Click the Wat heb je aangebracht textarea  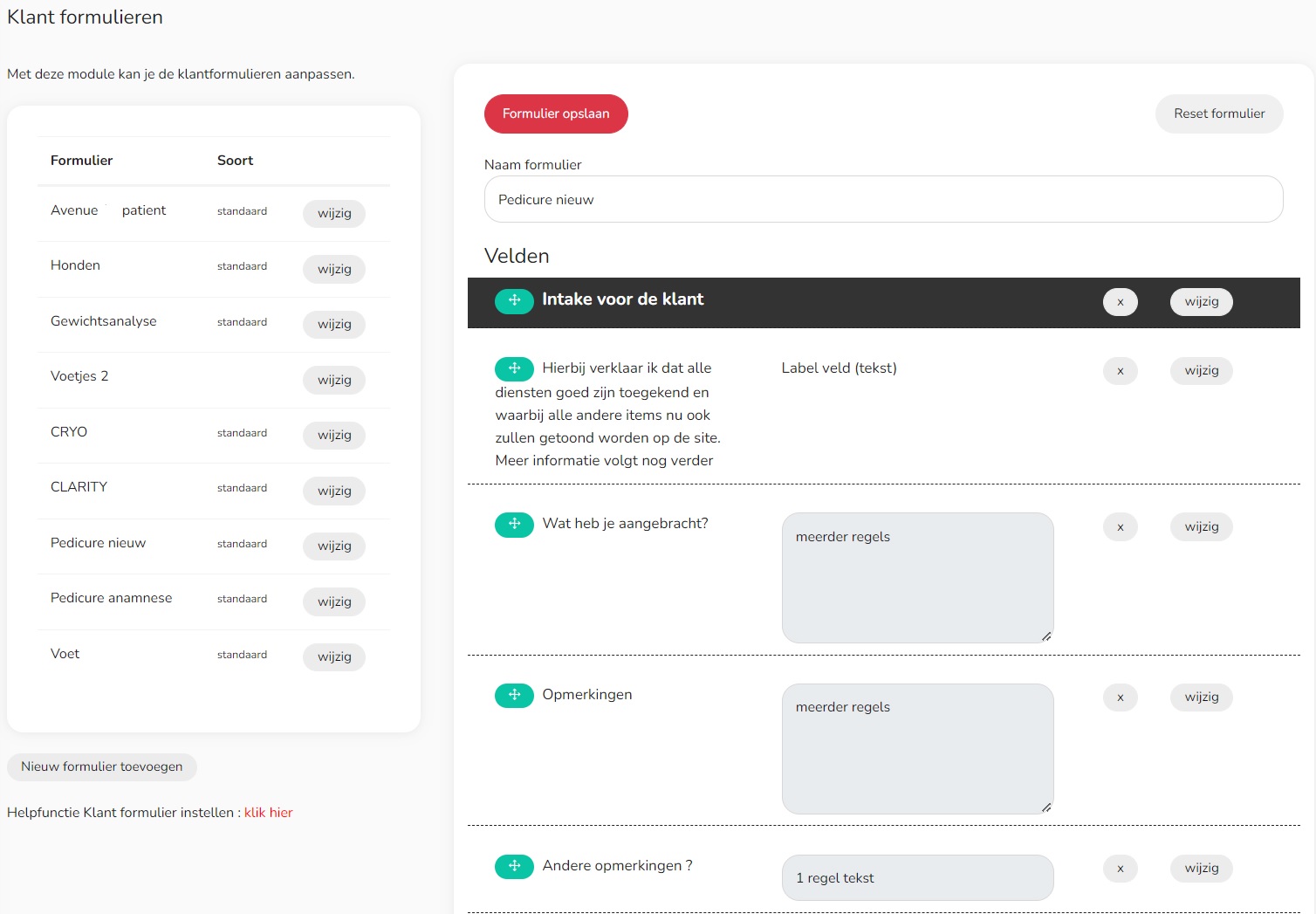coord(917,578)
